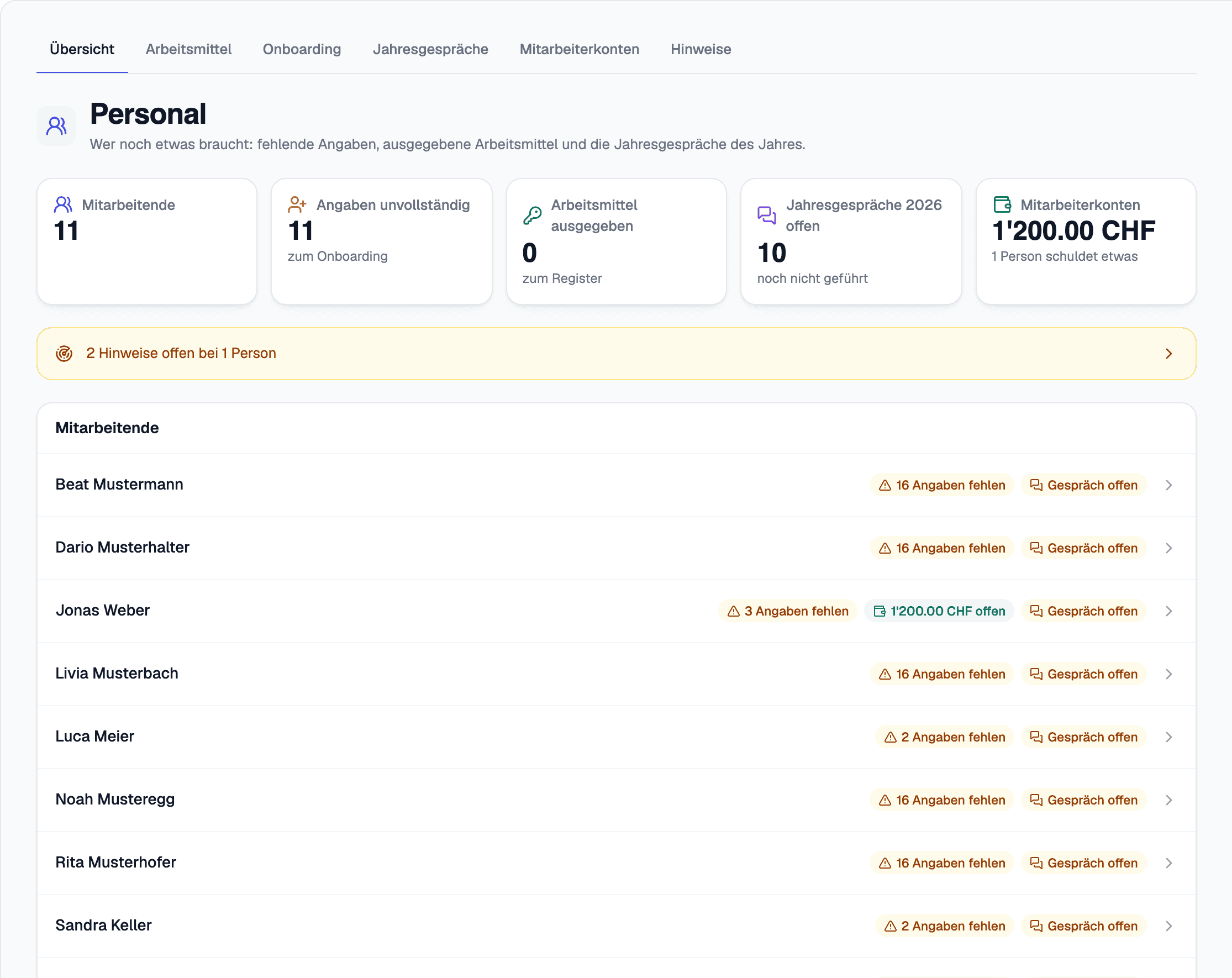This screenshot has height=978, width=1232.
Task: Click the radar icon in Hinweise banner
Action: coord(64,354)
